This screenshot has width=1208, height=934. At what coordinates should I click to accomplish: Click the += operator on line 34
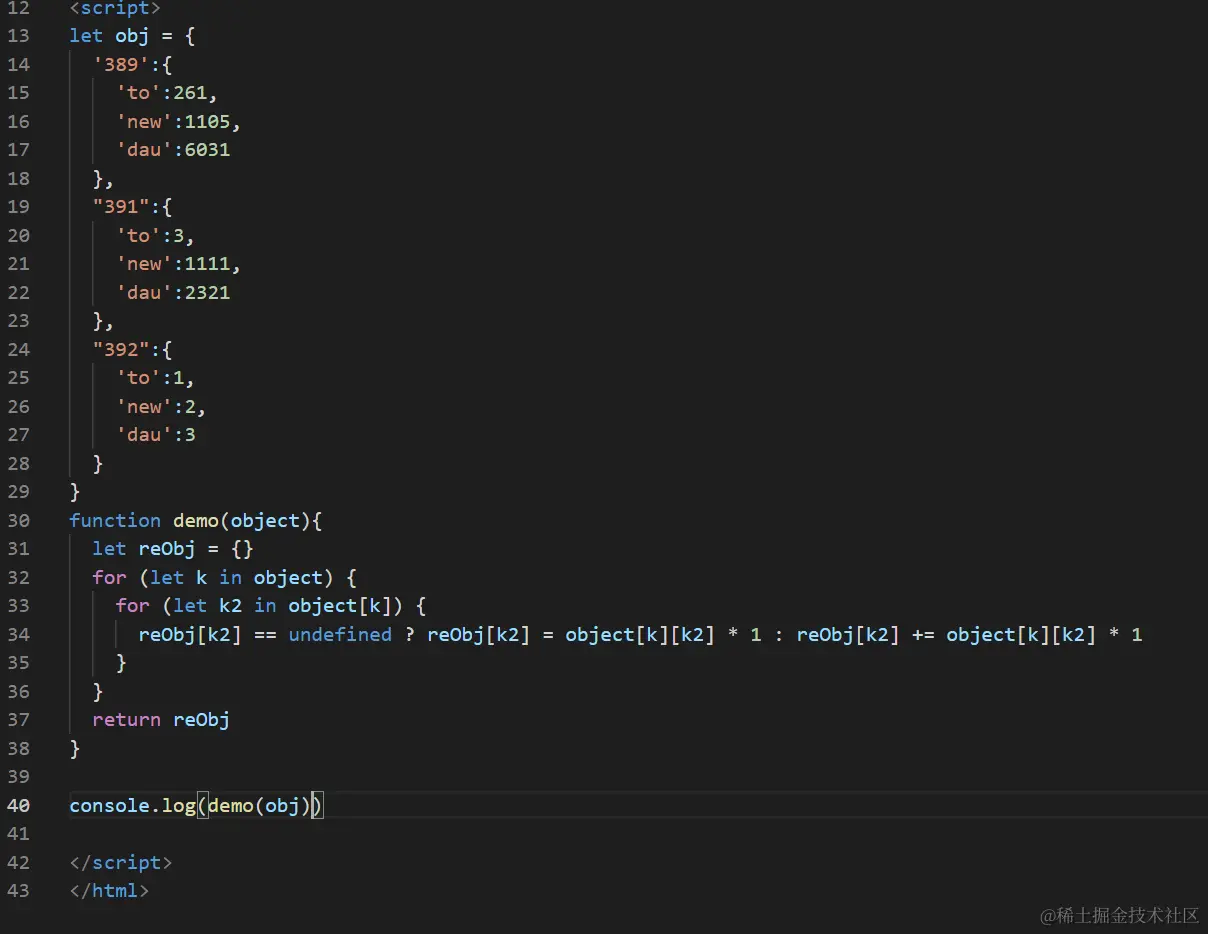pos(923,634)
